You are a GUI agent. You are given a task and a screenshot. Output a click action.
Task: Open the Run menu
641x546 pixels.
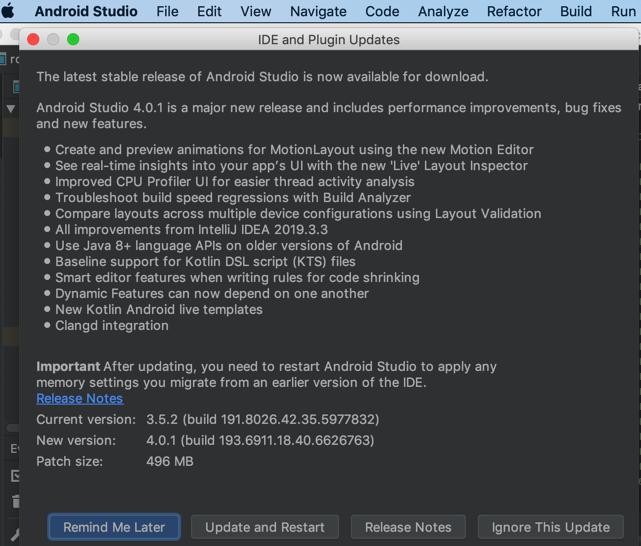coord(623,11)
